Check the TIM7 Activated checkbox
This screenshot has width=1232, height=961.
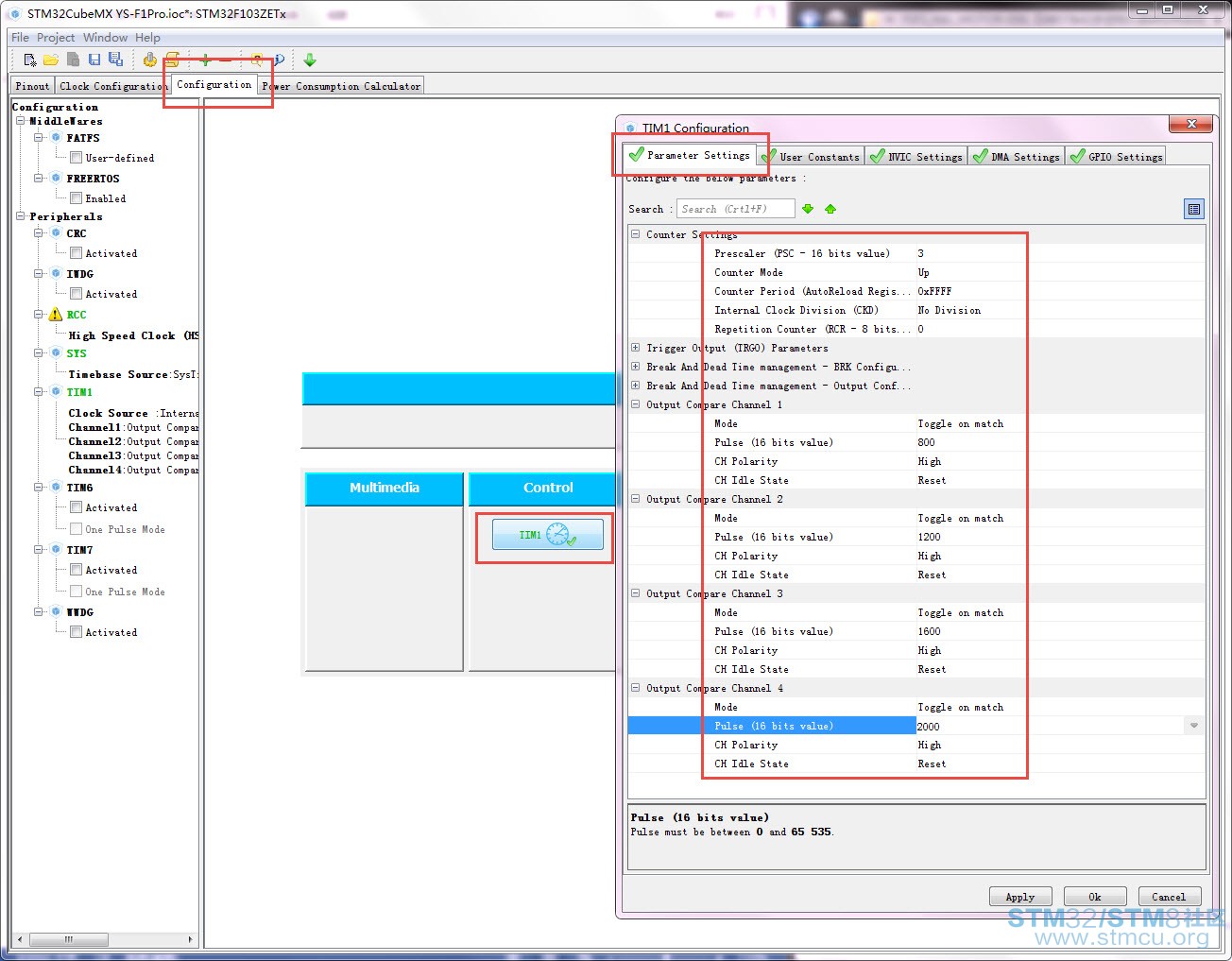pos(76,570)
